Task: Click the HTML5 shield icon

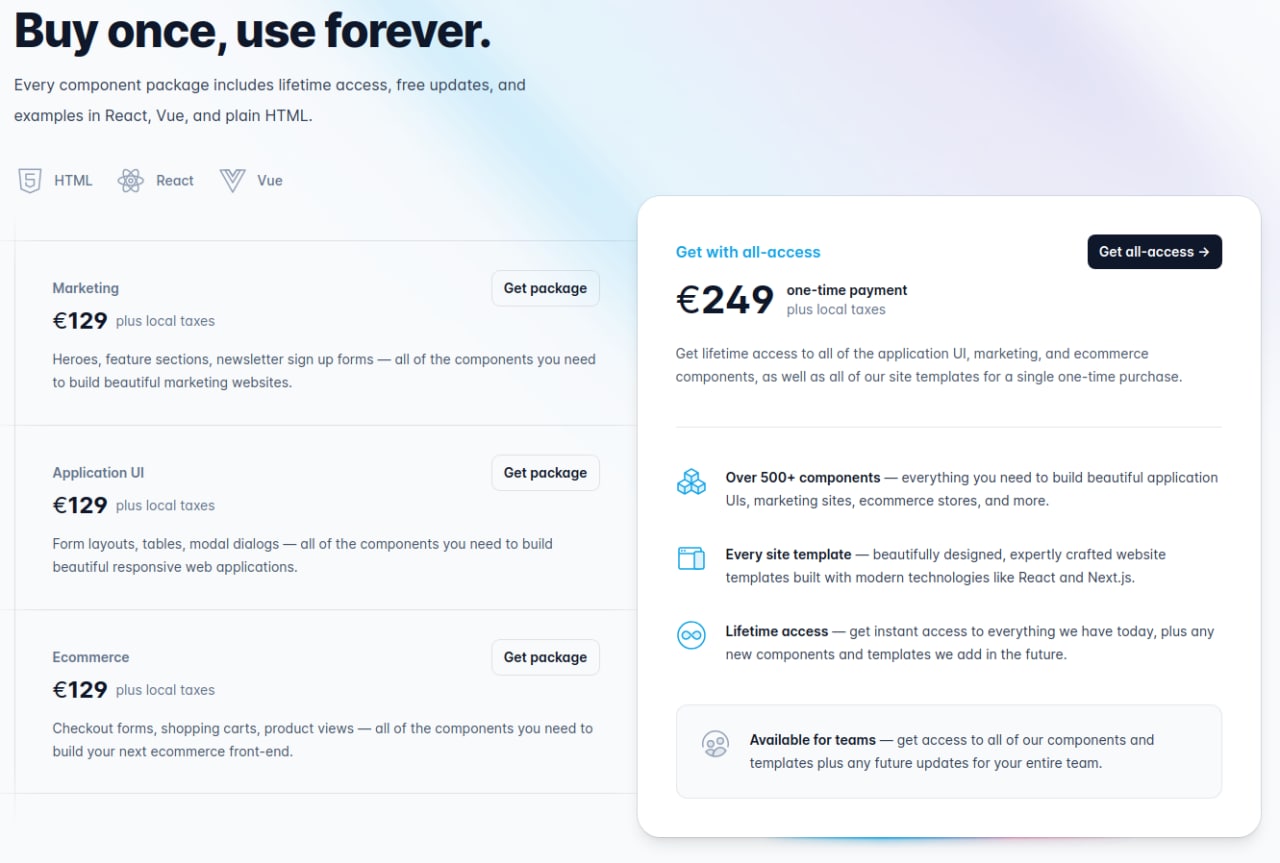Action: [x=30, y=181]
